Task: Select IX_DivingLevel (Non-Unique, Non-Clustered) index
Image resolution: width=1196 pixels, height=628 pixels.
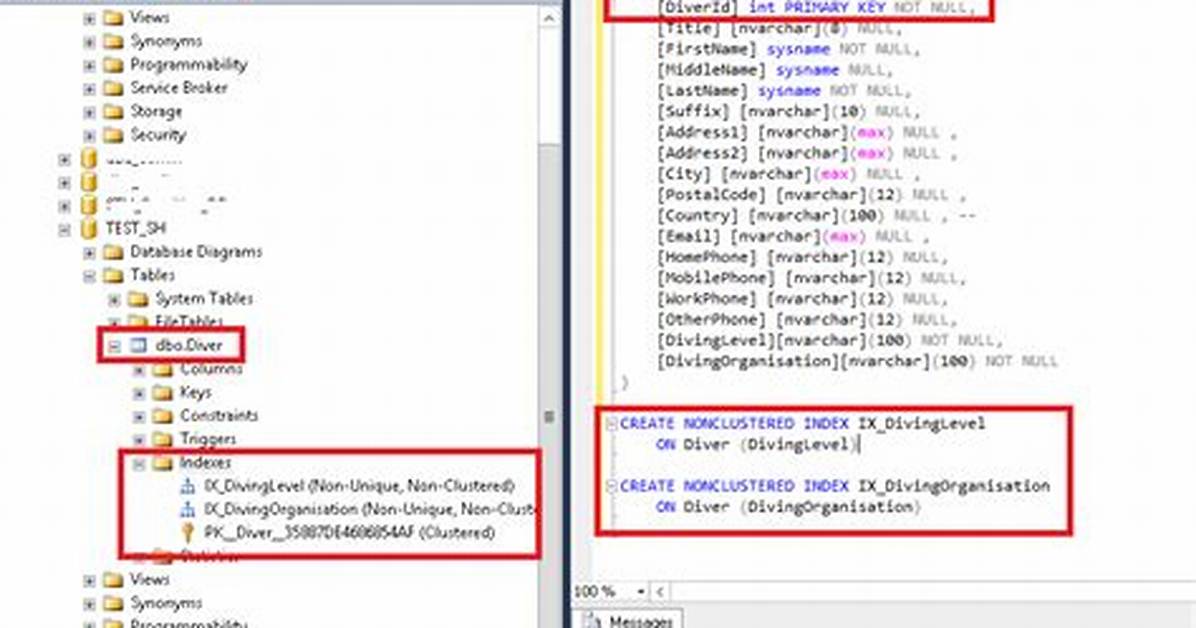Action: click(359, 486)
